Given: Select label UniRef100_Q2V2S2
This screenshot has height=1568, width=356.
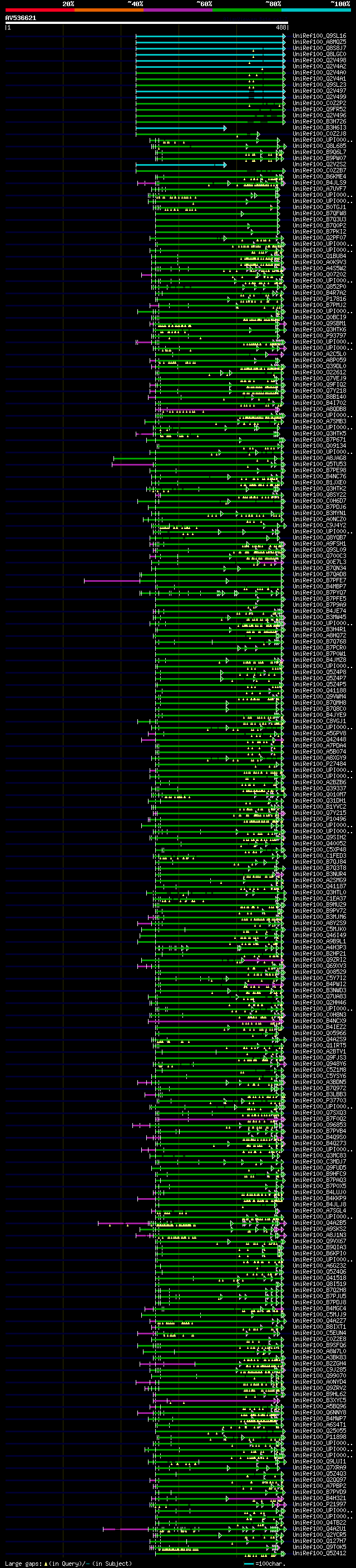Looking at the screenshot, I should tap(319, 164).
